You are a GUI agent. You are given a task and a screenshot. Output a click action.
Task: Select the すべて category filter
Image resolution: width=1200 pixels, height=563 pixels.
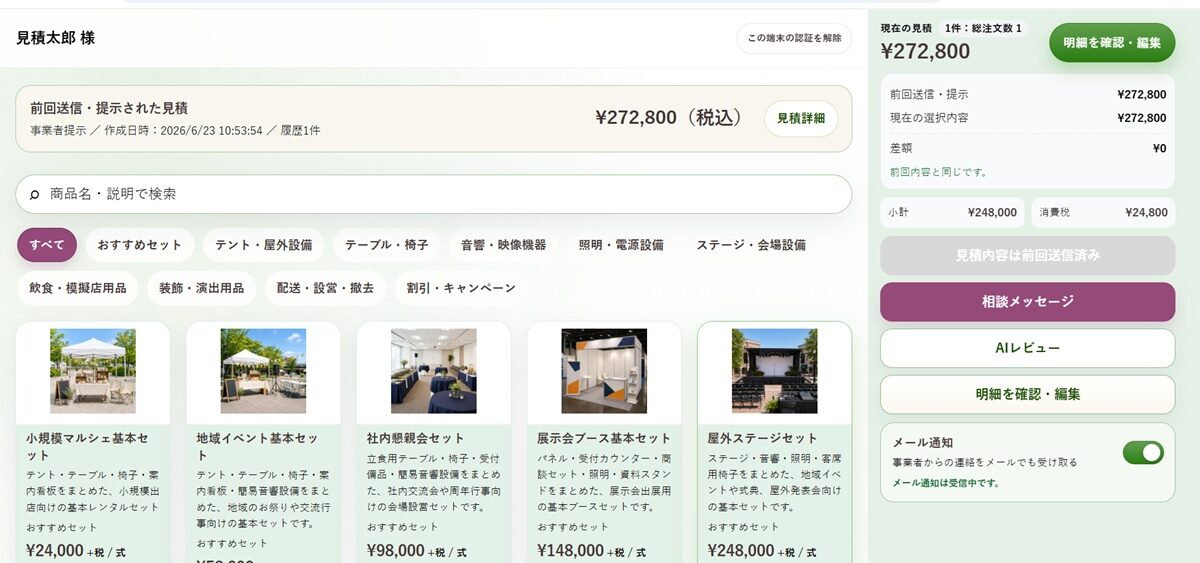point(47,245)
